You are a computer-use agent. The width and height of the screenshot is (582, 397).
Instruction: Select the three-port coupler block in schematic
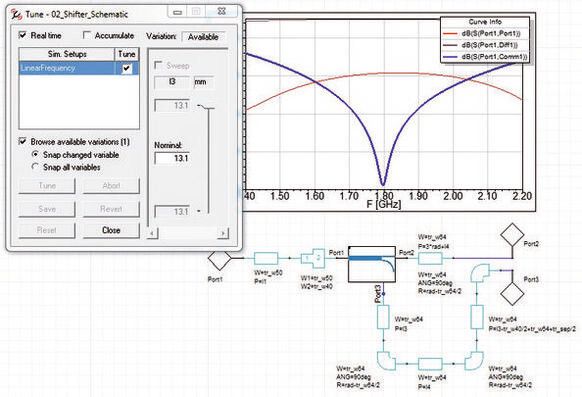(372, 264)
